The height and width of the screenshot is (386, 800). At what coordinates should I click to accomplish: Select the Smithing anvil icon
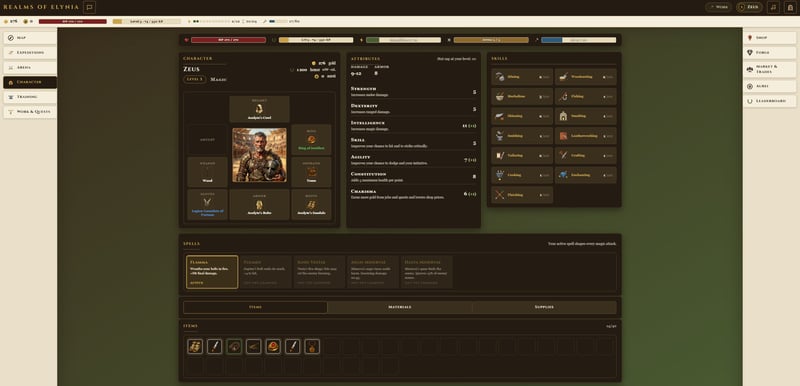click(499, 136)
